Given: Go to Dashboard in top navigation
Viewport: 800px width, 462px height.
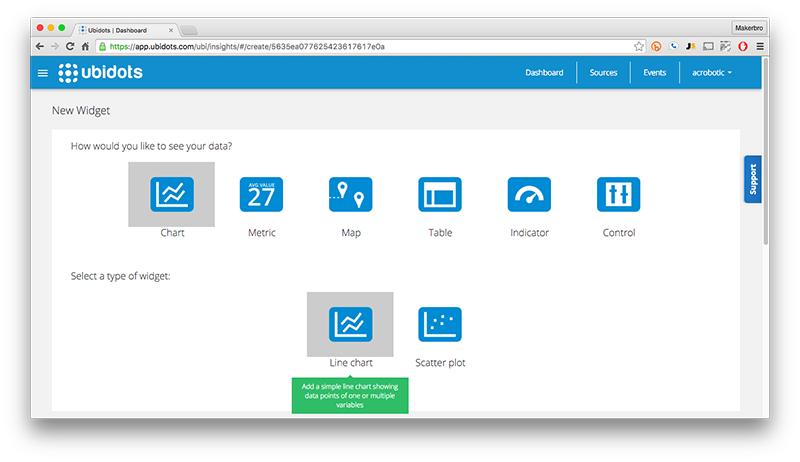Looking at the screenshot, I should click(544, 73).
